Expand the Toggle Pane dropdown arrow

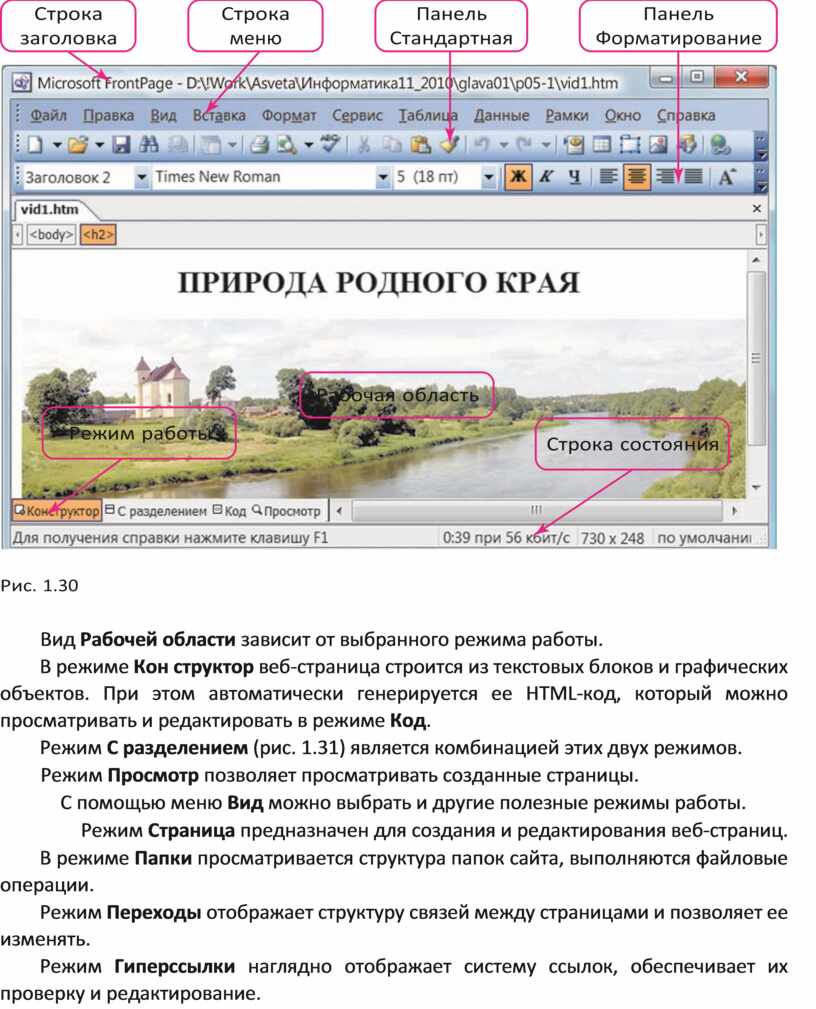coord(232,145)
